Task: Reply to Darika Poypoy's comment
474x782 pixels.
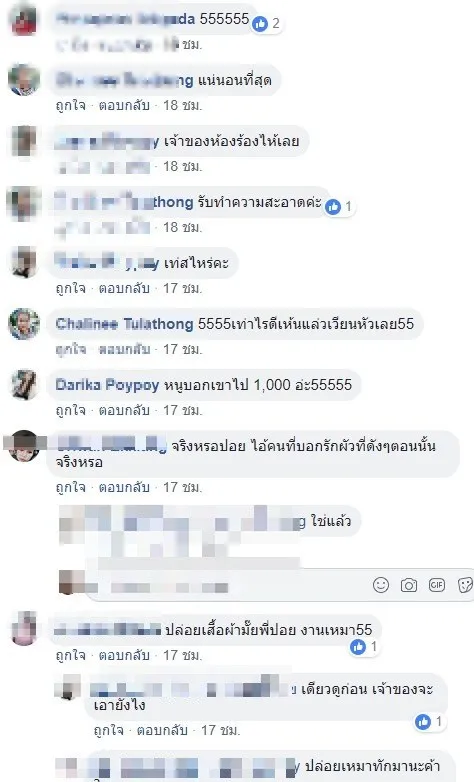Action: 124,410
